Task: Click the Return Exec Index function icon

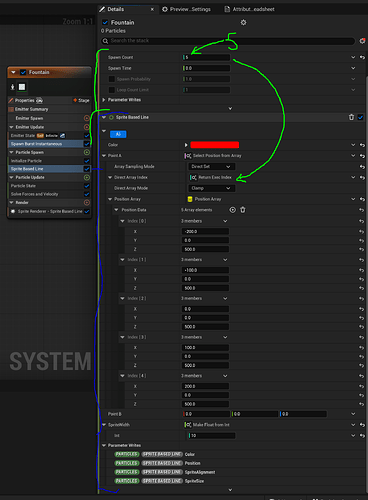Action: click(193, 177)
